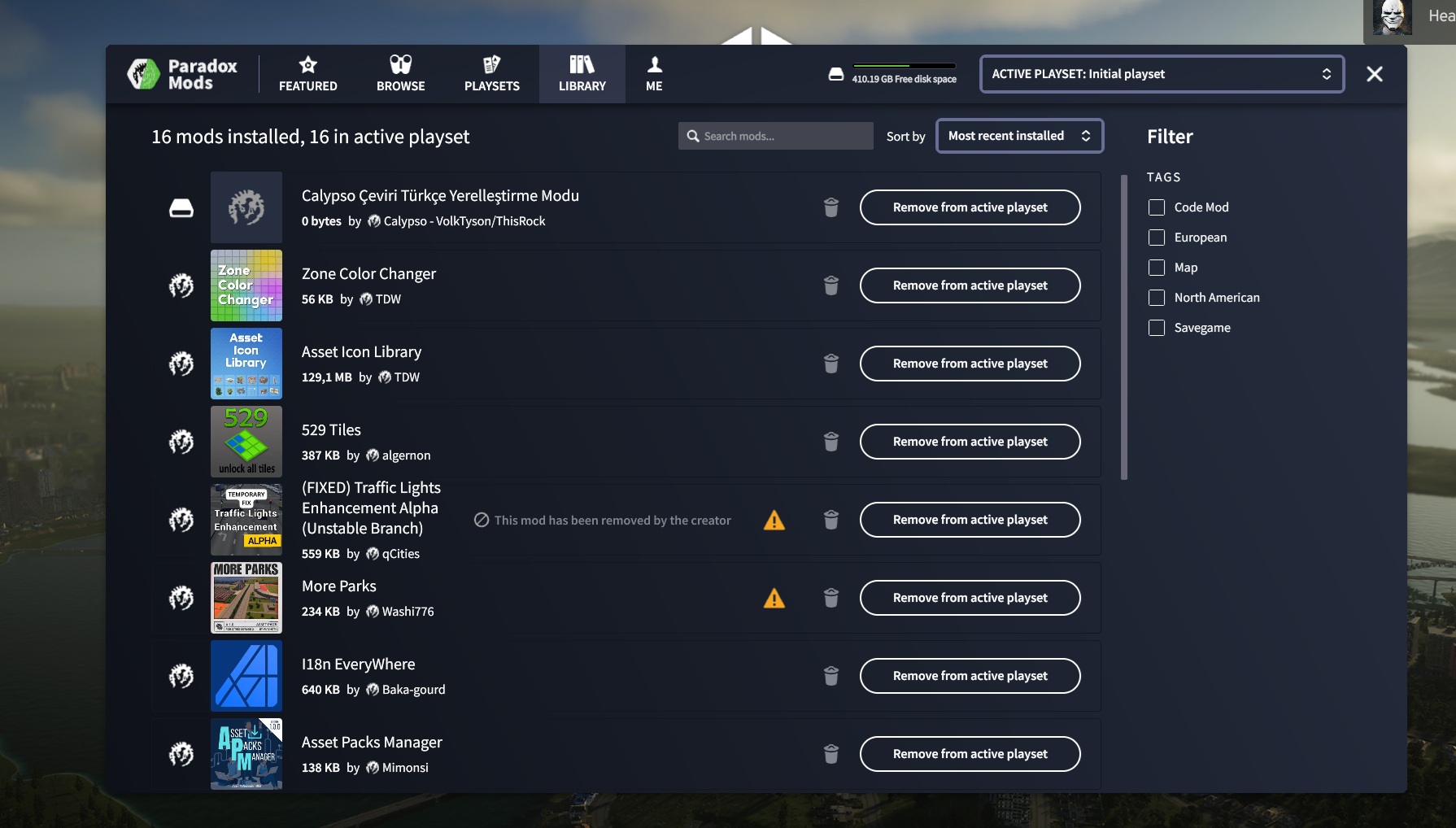Click warning icon on More Parks mod
The height and width of the screenshot is (828, 1456).
pos(774,599)
